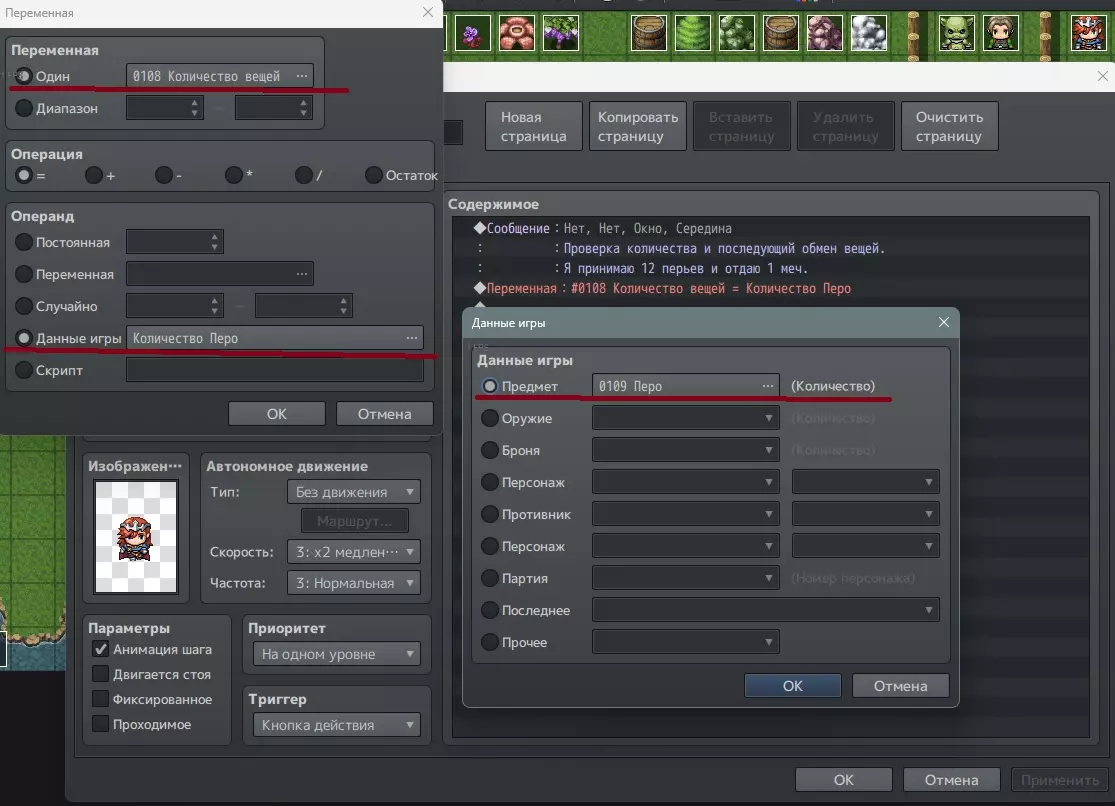Click the Скрипт text input field
Screen dimensions: 1115x806
pos(274,370)
